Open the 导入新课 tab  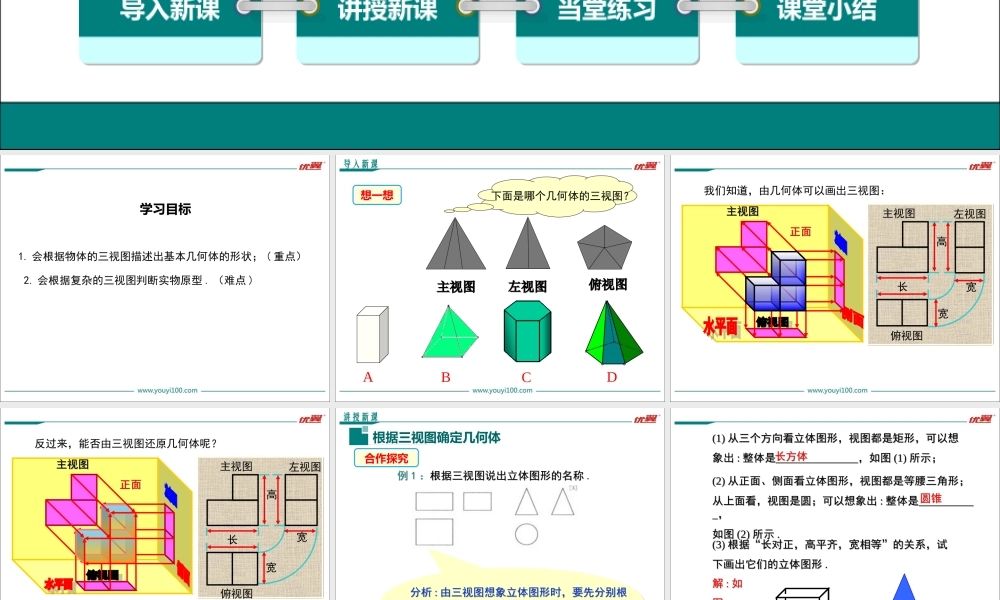(170, 12)
